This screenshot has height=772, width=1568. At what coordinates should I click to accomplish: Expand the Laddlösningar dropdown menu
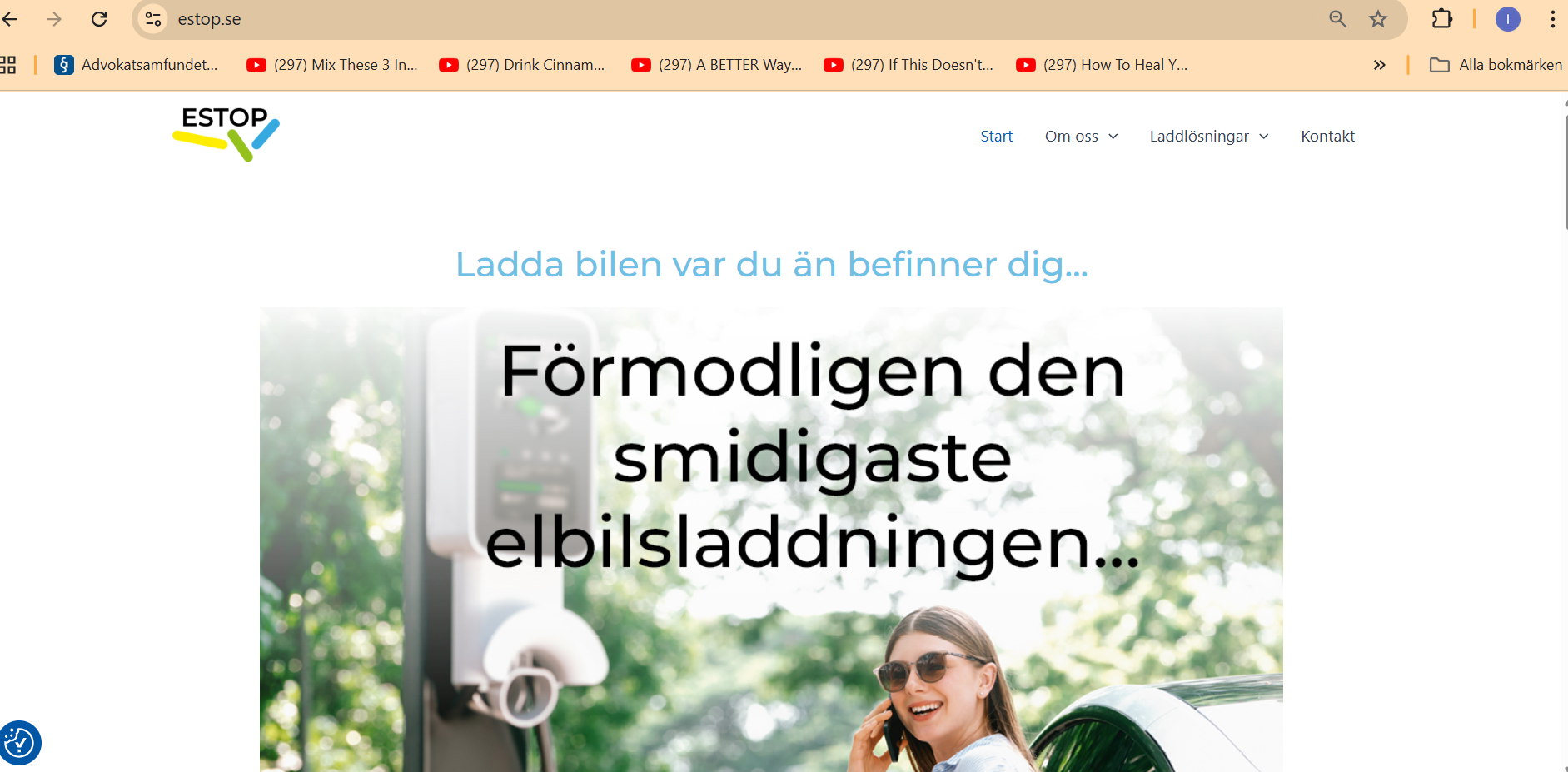coord(1209,136)
